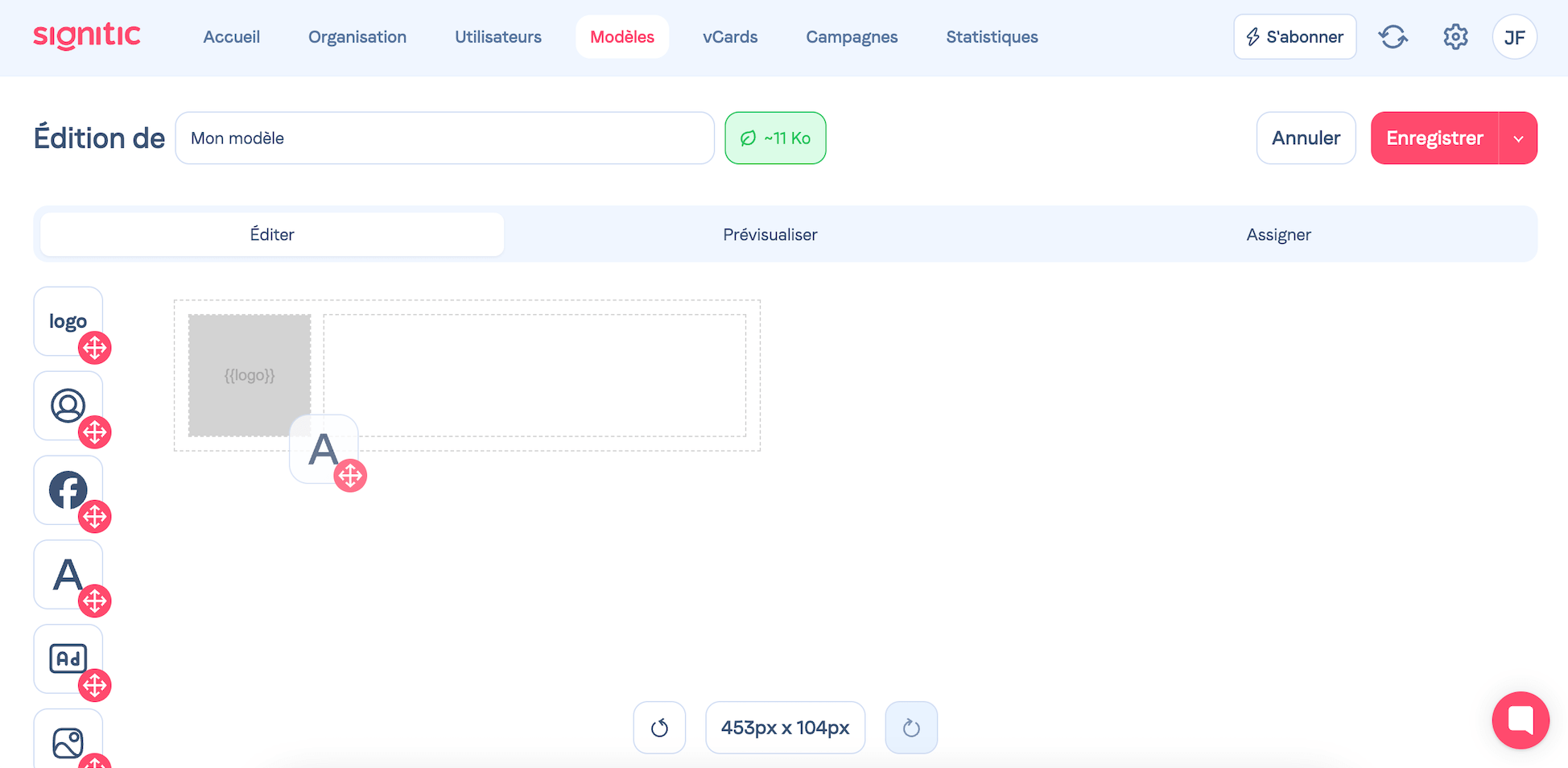Click the Annuler button
The height and width of the screenshot is (768, 1568).
click(x=1306, y=138)
